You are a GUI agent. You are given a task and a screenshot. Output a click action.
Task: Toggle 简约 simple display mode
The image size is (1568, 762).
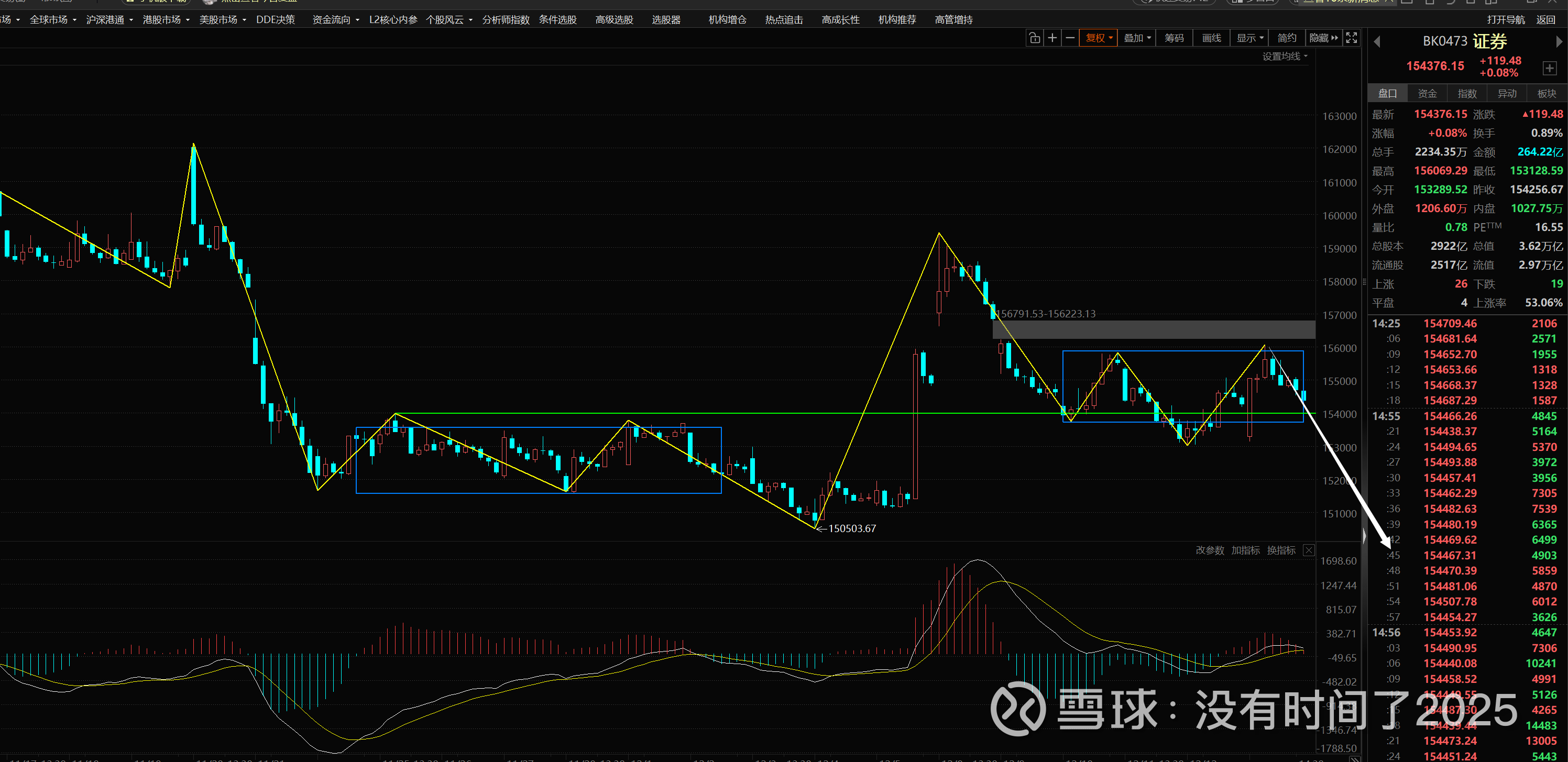tap(1286, 38)
